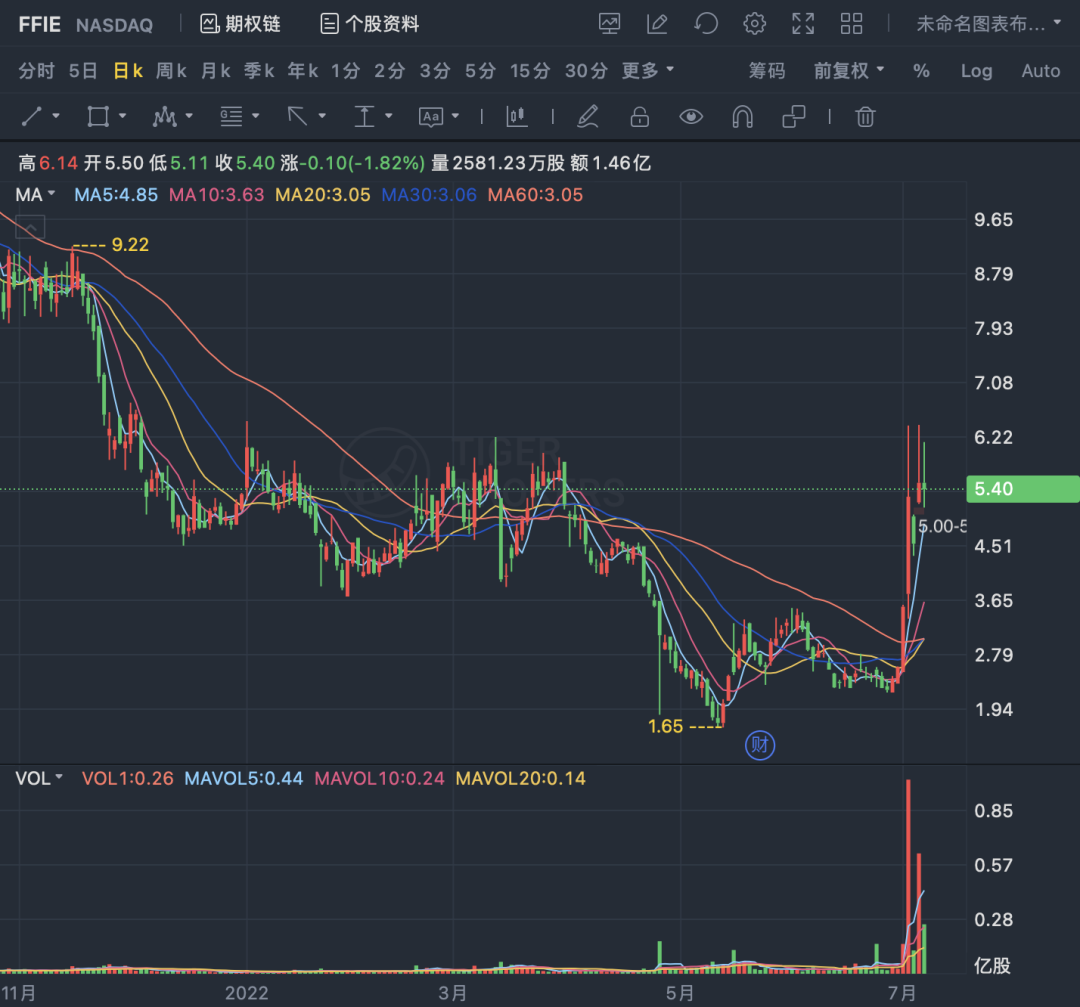Open chart settings gear icon
The image size is (1080, 1007).
click(x=754, y=24)
